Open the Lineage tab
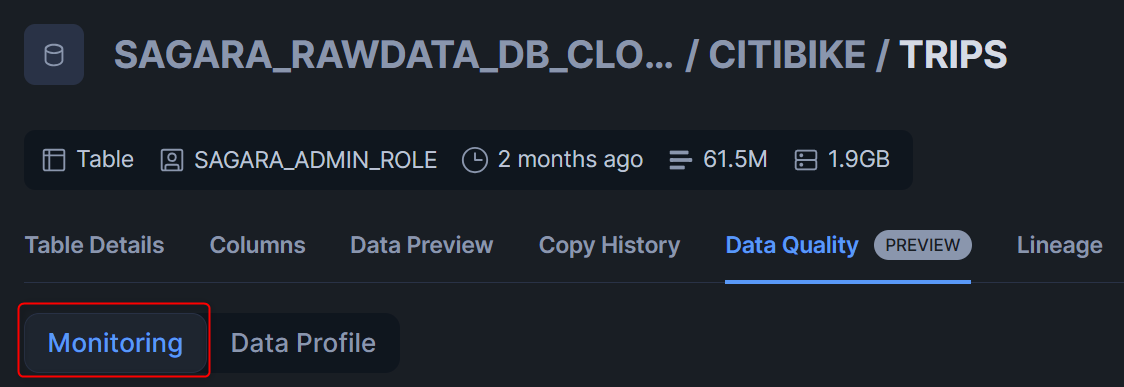This screenshot has height=387, width=1124. (1059, 245)
